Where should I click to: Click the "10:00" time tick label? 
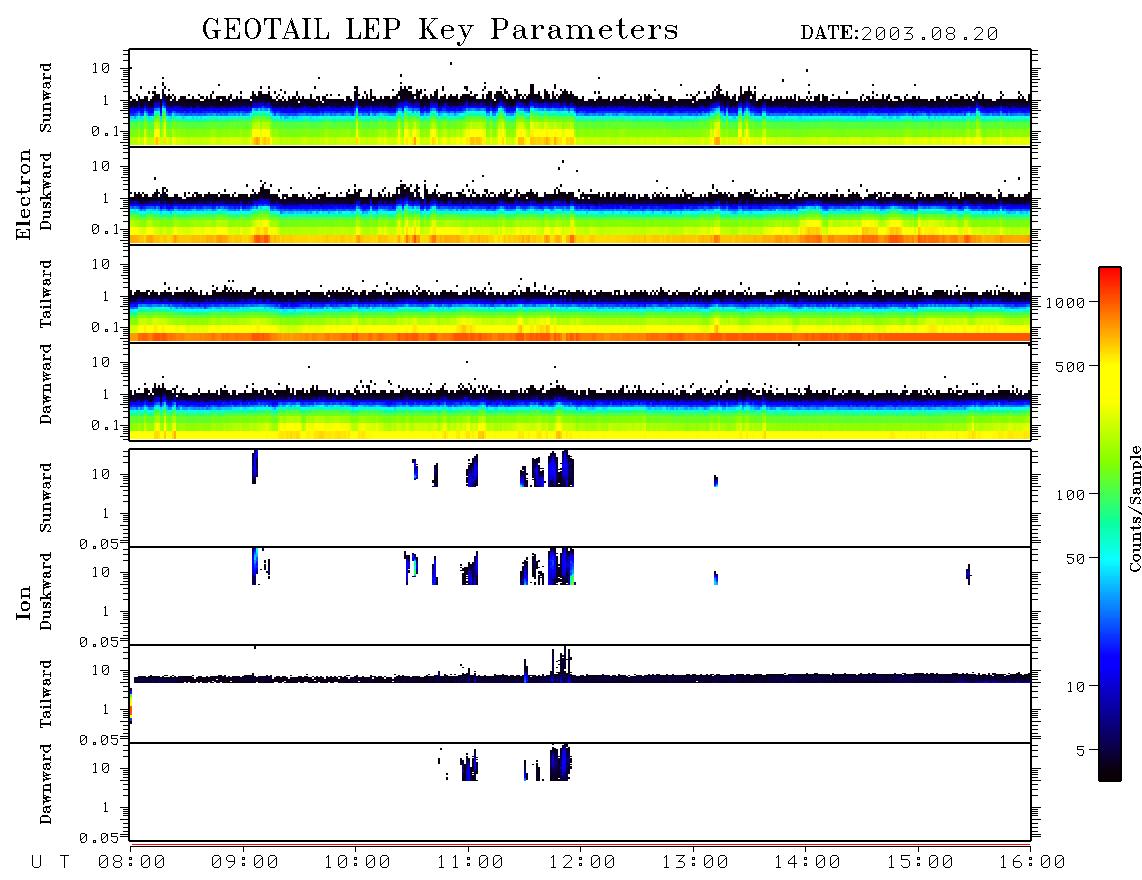(357, 862)
